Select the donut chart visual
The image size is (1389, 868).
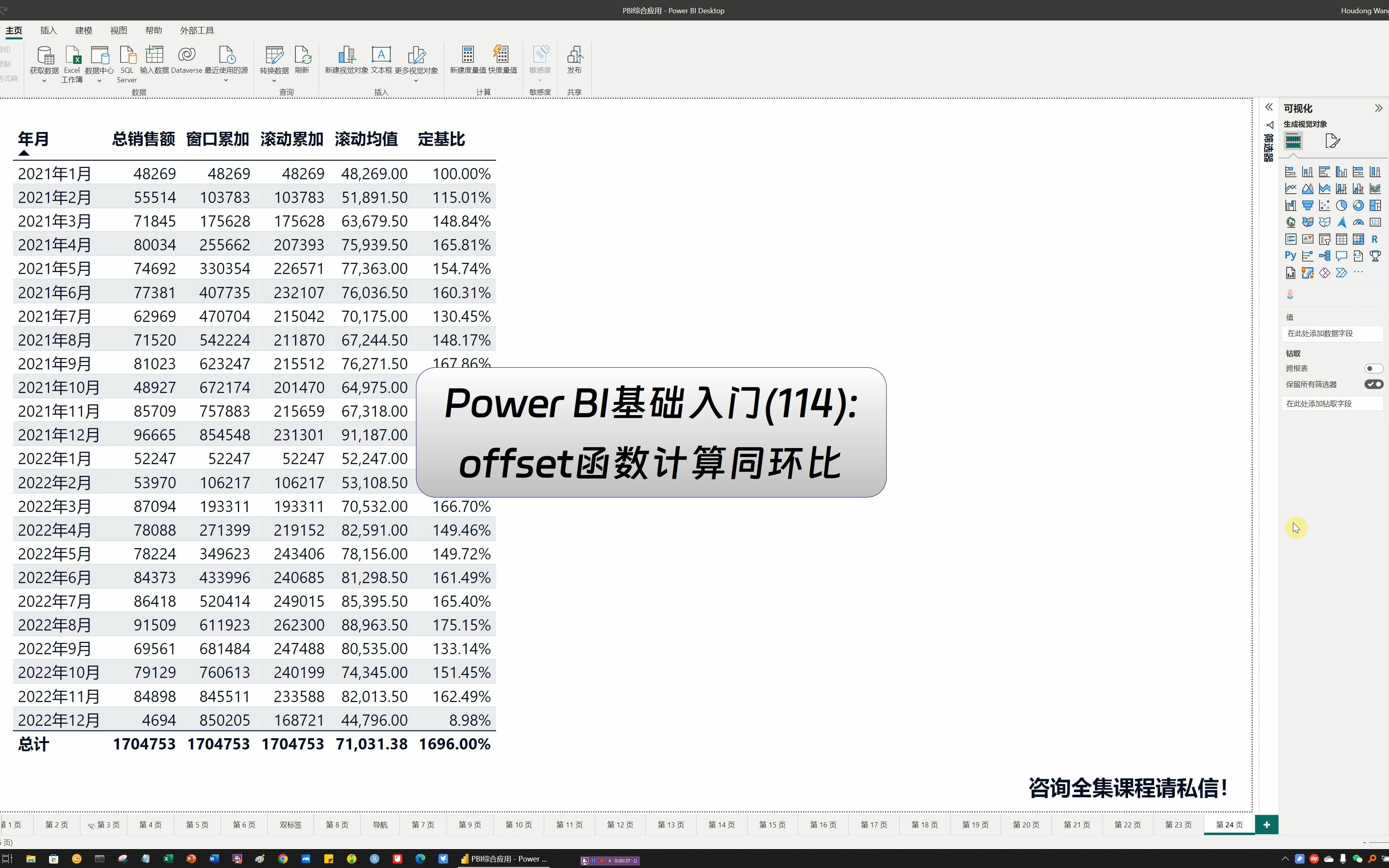pyautogui.click(x=1358, y=205)
